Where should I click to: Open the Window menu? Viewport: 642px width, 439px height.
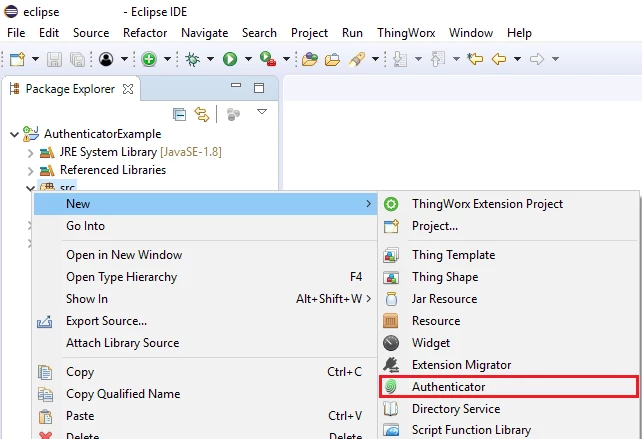(471, 33)
